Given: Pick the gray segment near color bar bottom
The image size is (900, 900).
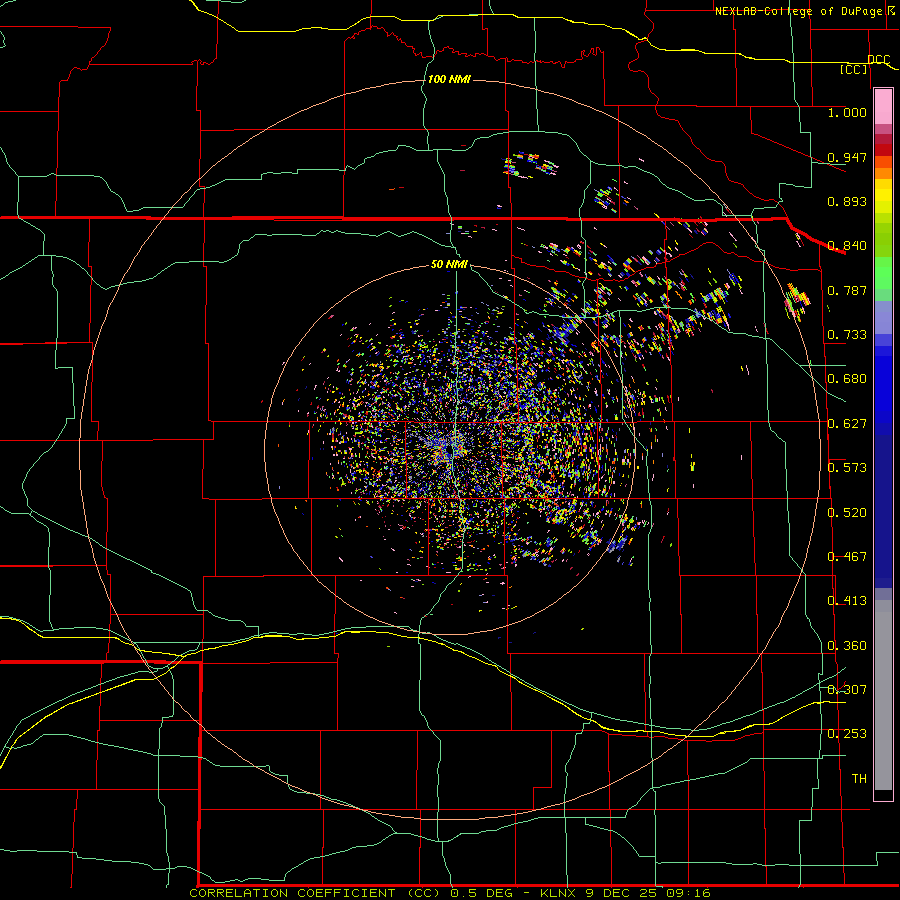Looking at the screenshot, I should pos(883,695).
